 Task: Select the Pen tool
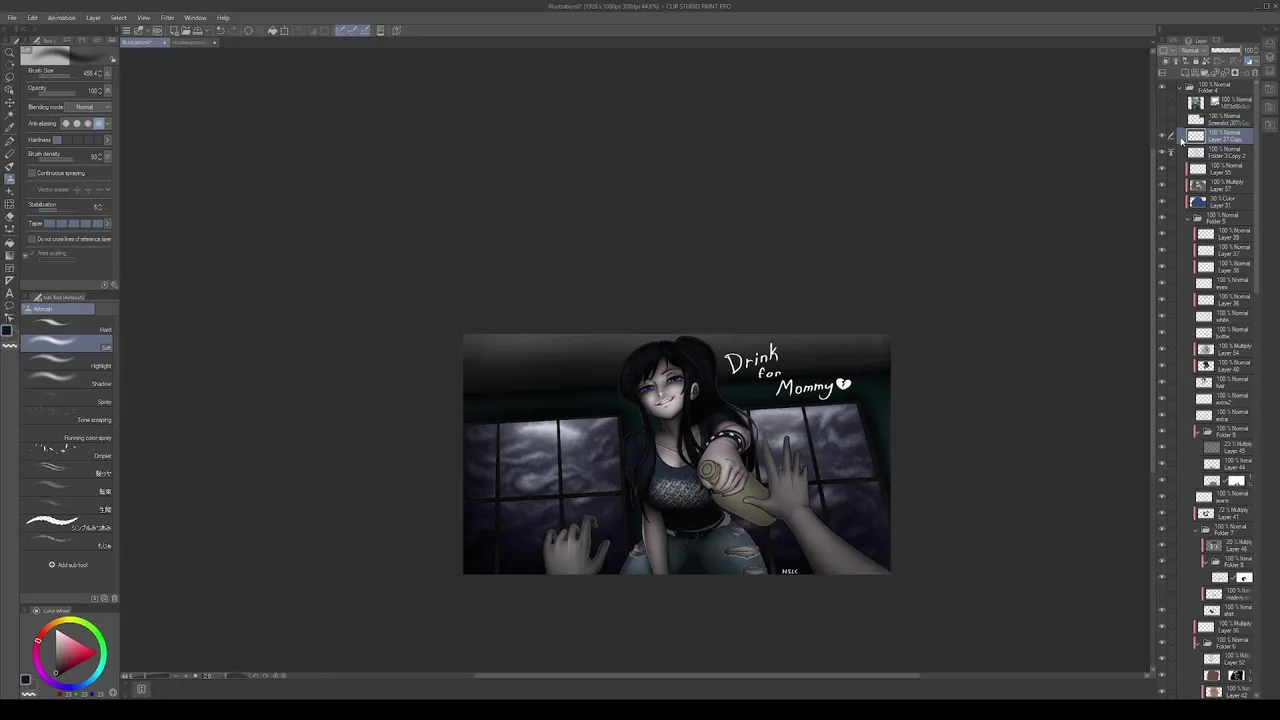[x=9, y=141]
